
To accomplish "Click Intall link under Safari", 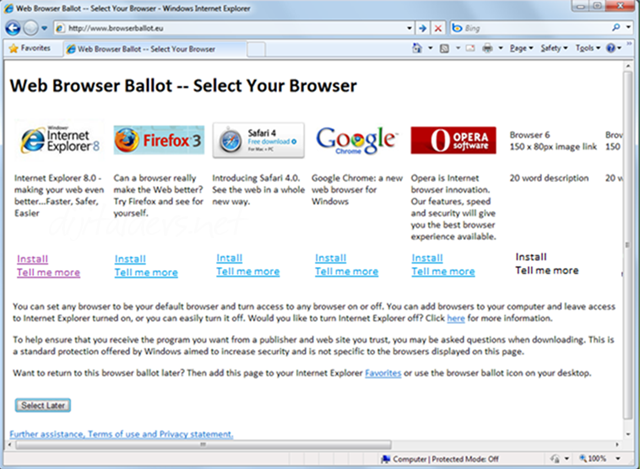I will (x=229, y=258).
